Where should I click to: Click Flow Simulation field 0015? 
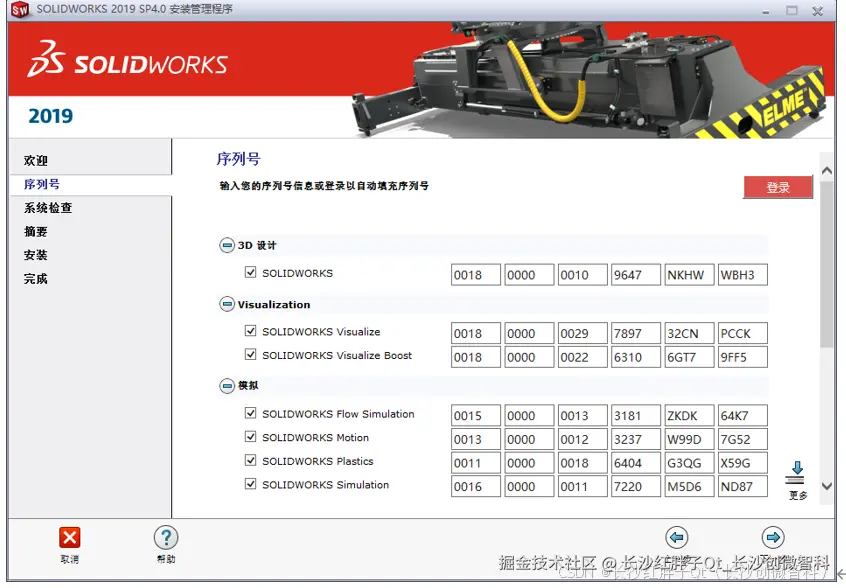tap(476, 415)
